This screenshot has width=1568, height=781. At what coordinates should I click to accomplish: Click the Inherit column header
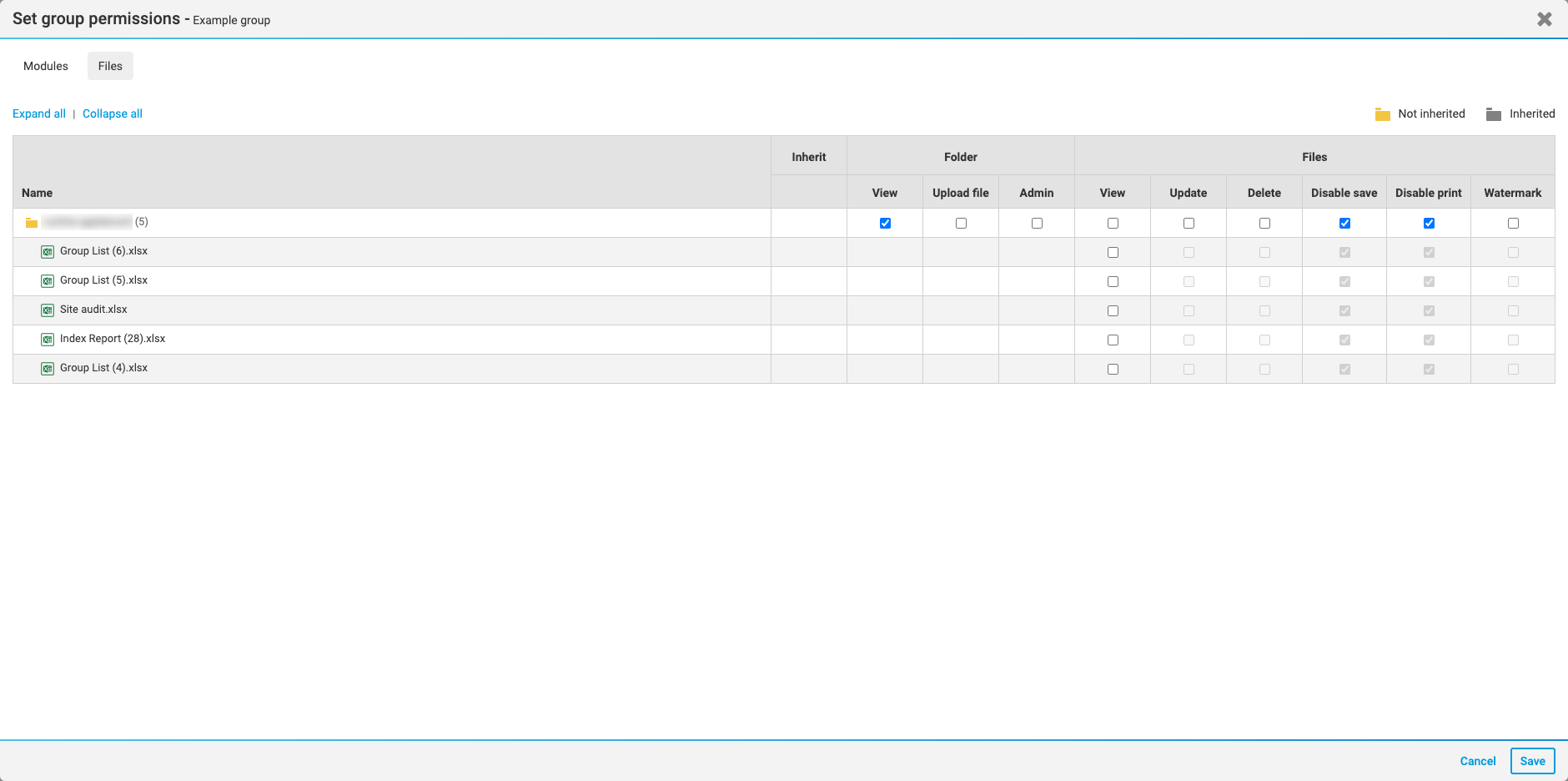(809, 157)
